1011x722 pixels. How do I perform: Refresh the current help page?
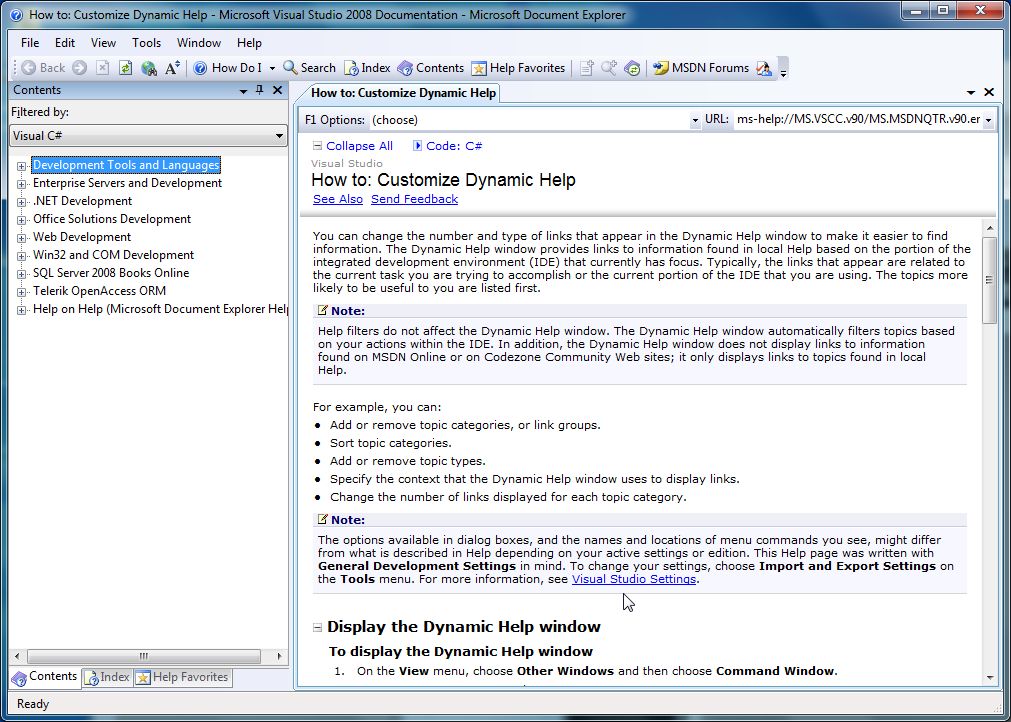(x=126, y=68)
